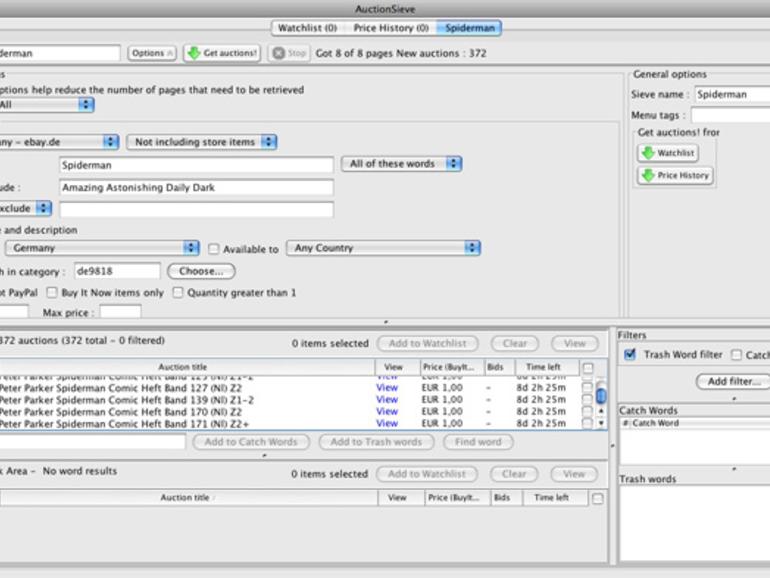Click the Menu tags field
Viewport: 770px width, 578px height.
click(730, 115)
